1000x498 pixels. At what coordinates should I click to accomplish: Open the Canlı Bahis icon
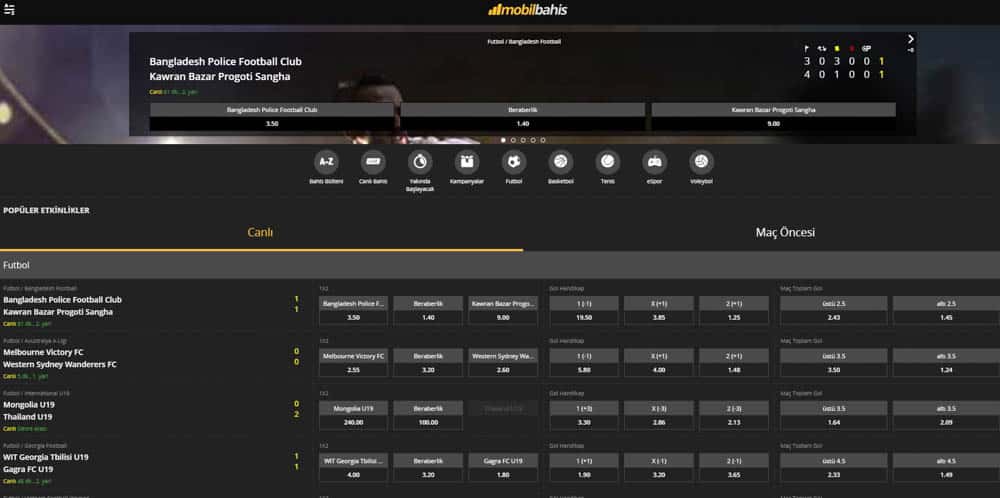[x=373, y=162]
